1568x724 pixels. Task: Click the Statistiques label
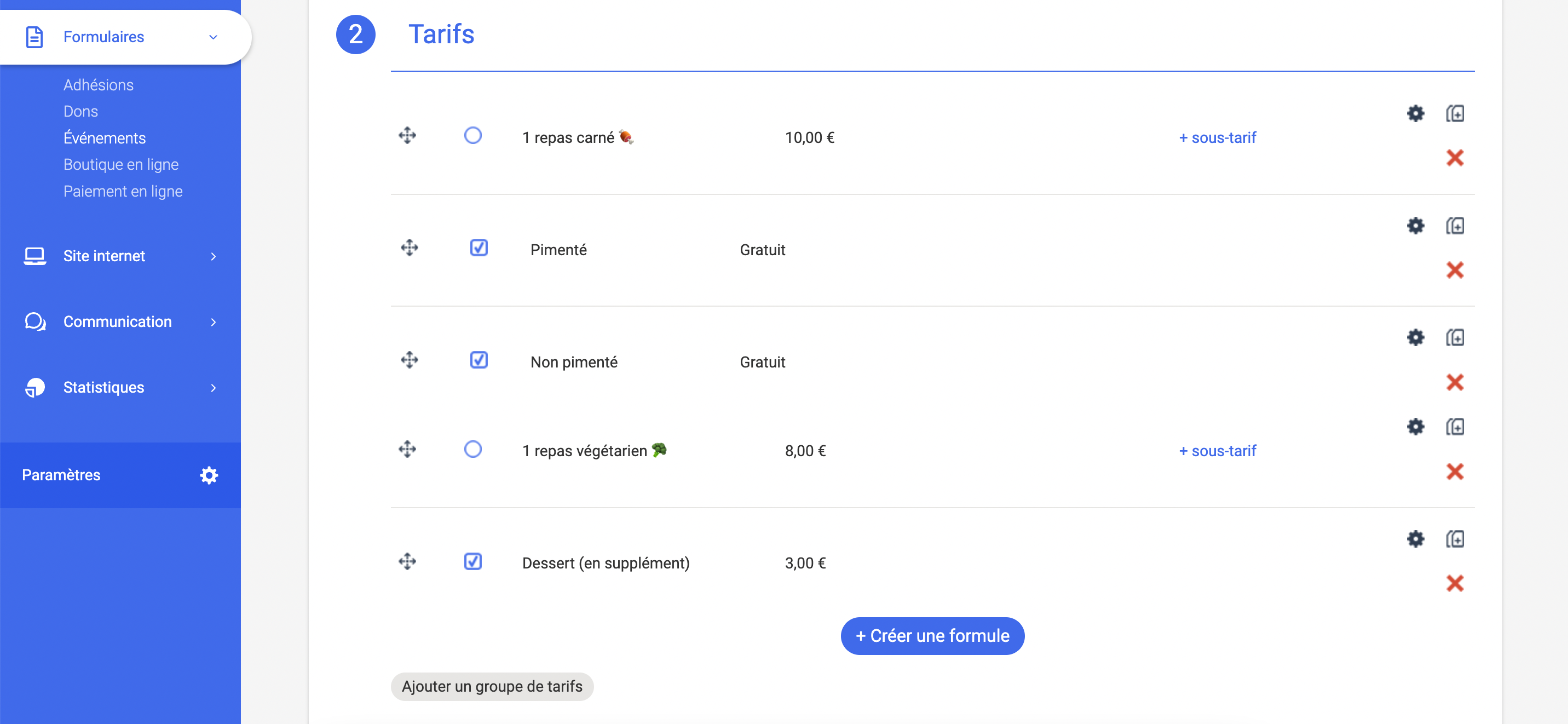coord(103,387)
